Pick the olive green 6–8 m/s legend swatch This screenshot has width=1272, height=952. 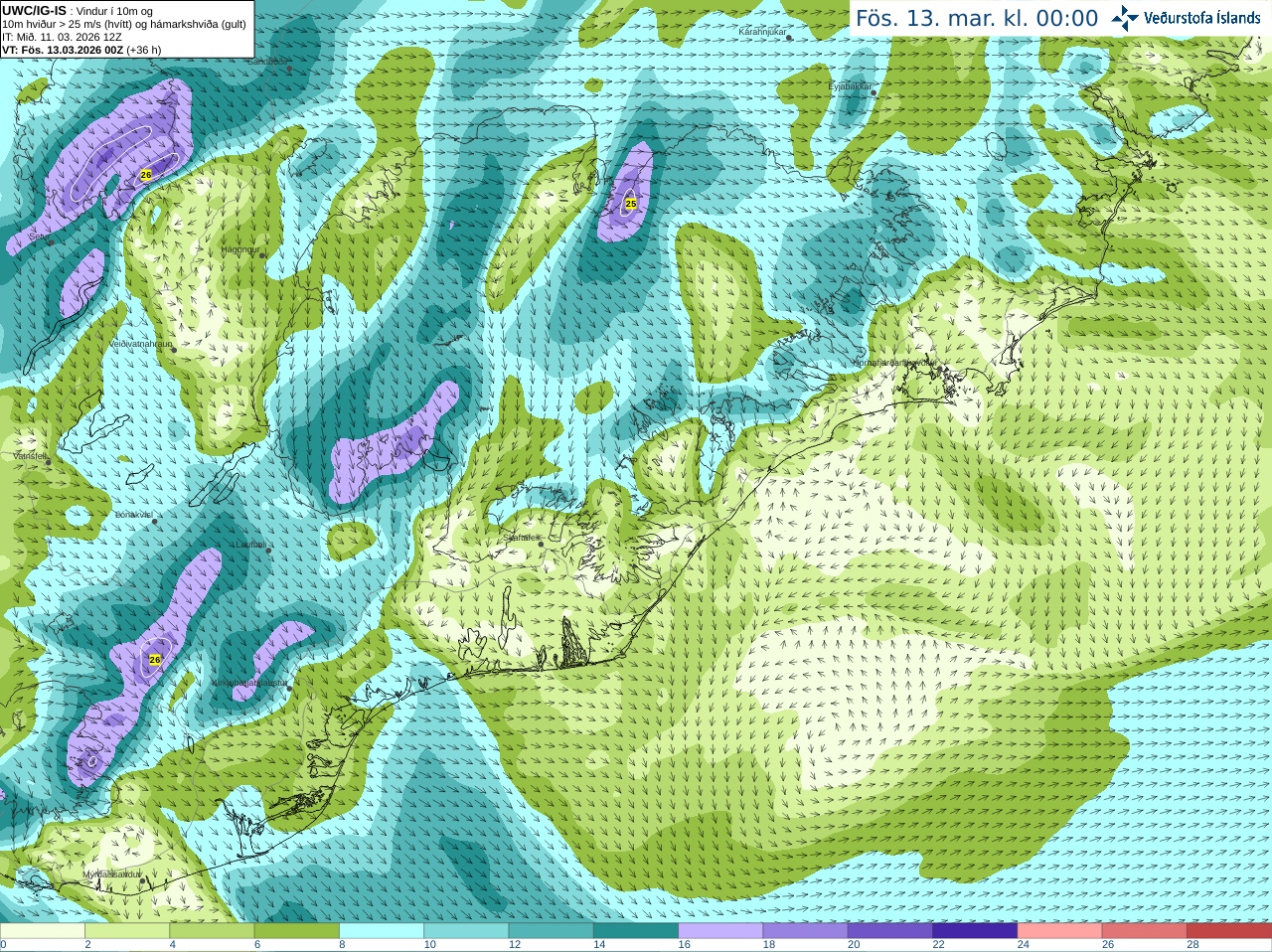point(297,931)
